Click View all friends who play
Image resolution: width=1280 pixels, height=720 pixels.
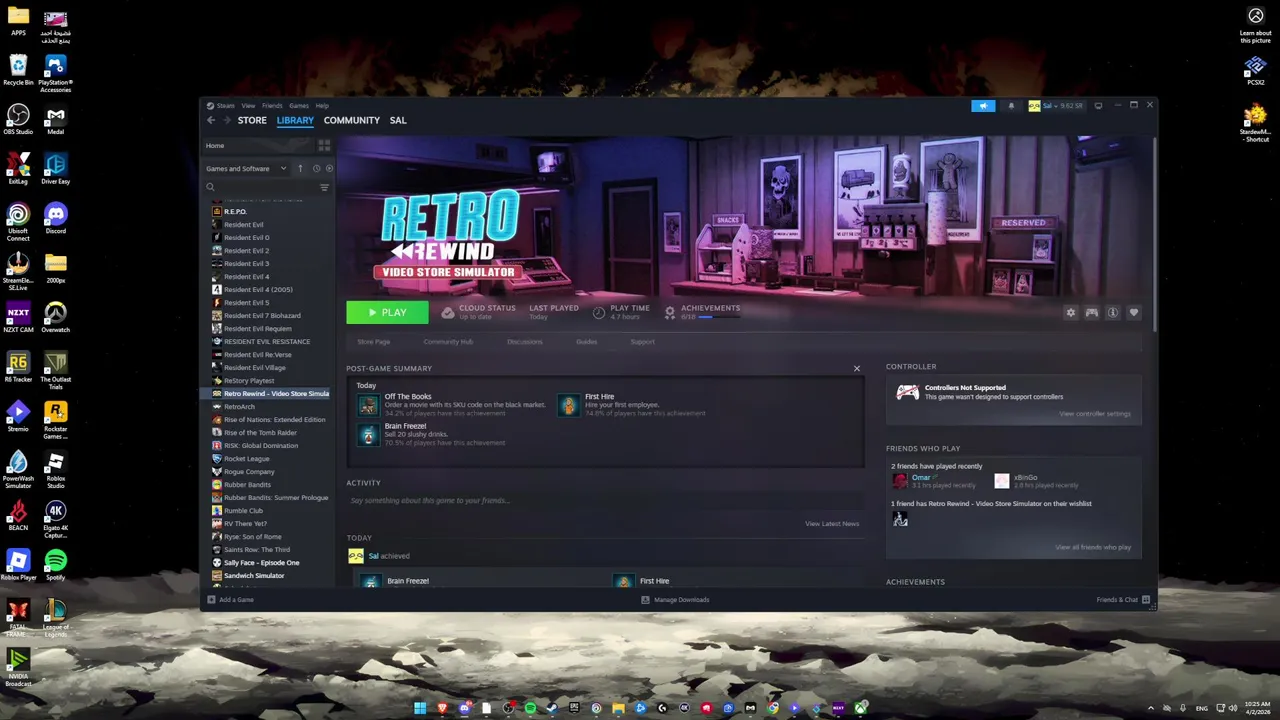(x=1093, y=547)
